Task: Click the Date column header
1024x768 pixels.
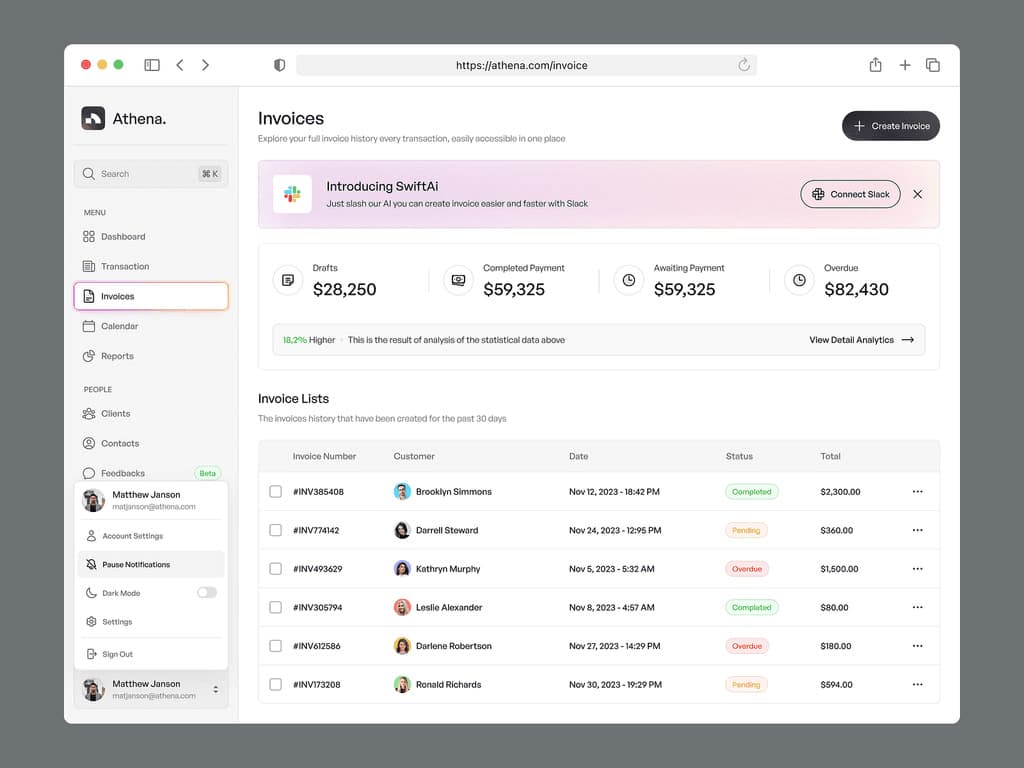Action: point(579,456)
